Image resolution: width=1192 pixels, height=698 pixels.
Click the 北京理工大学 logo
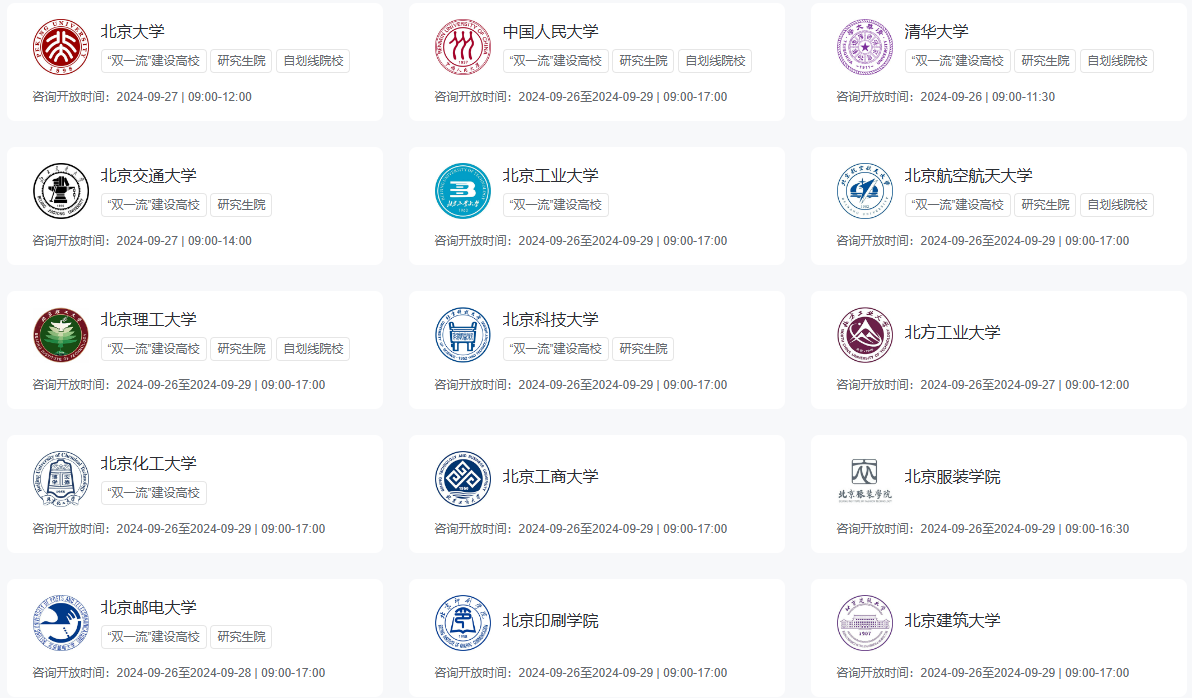(x=61, y=335)
